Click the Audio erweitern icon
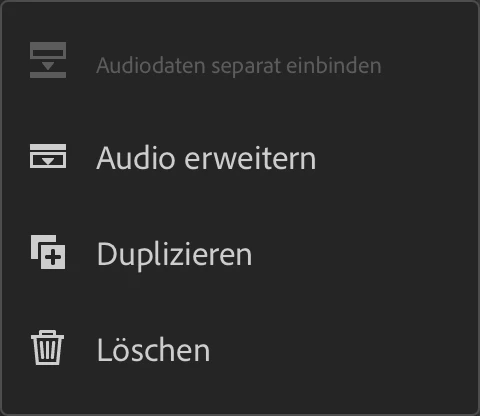Screen dimensions: 480x416 (48, 156)
